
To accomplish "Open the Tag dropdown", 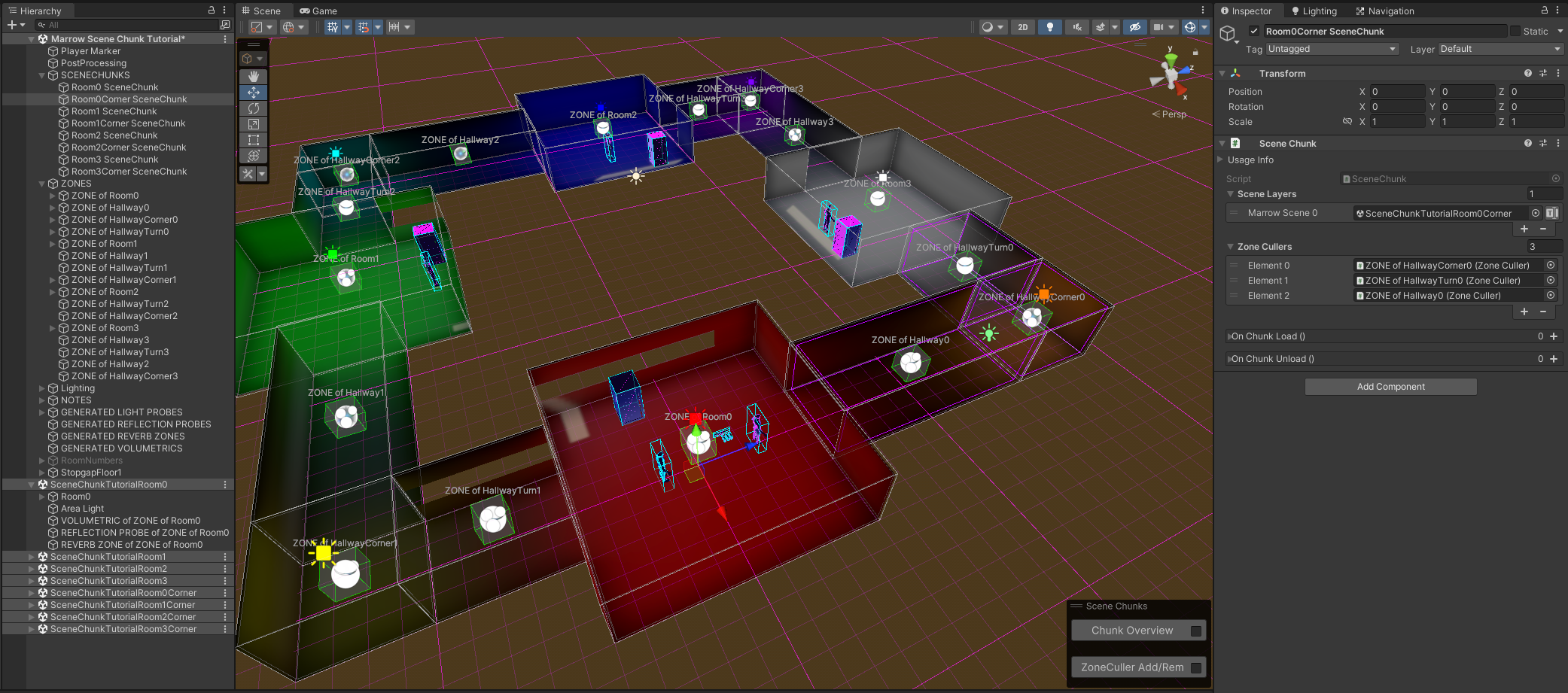I will pyautogui.click(x=1331, y=49).
